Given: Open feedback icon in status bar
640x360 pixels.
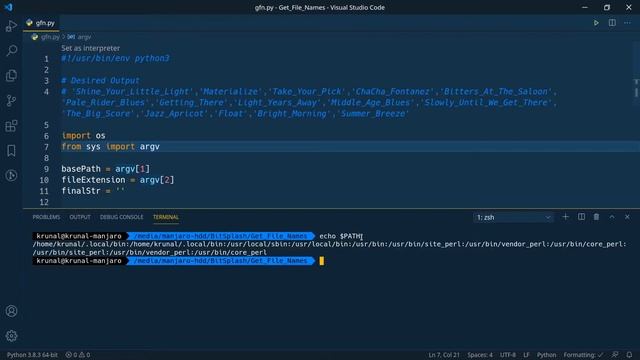Looking at the screenshot, I should [615, 355].
